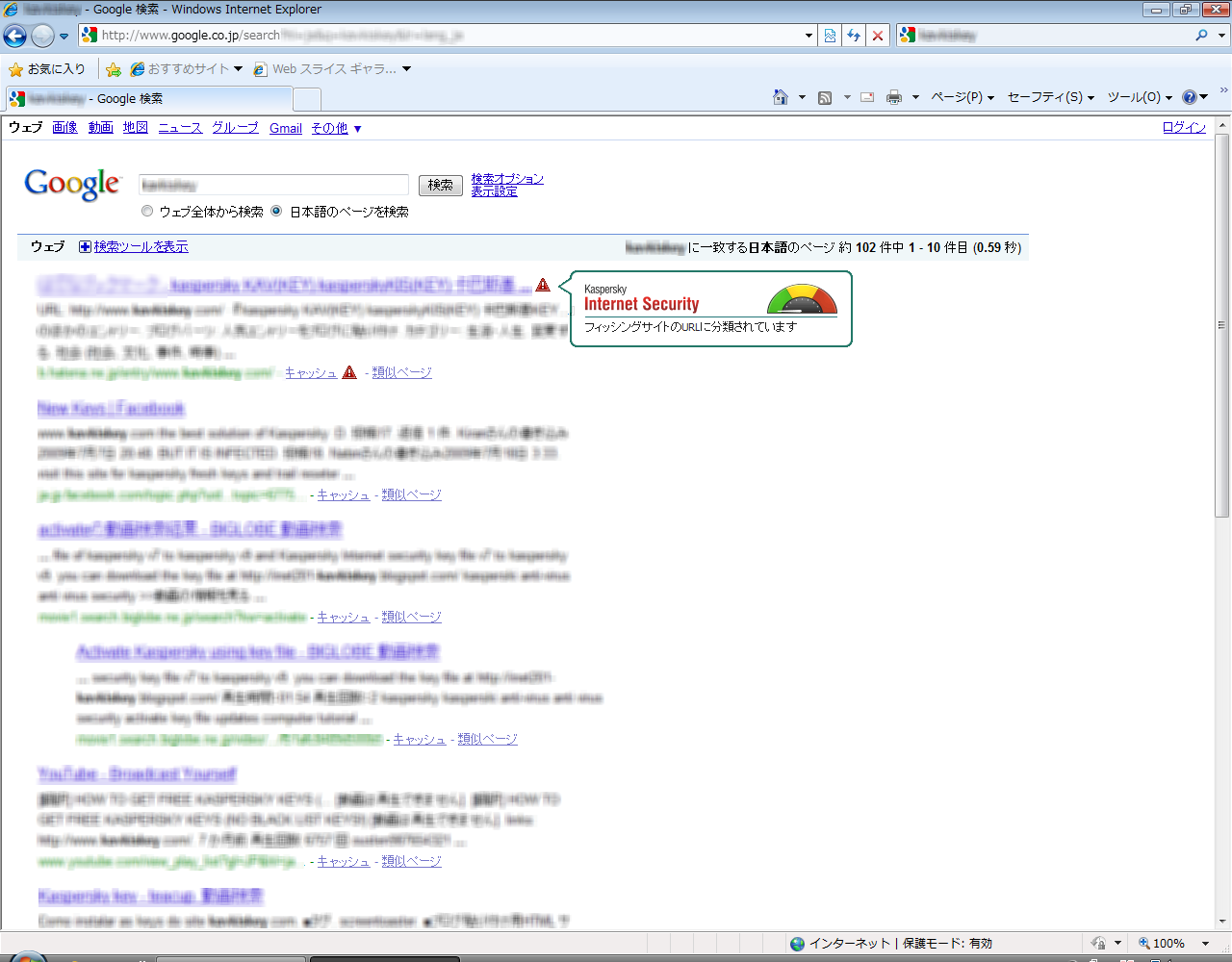1232x962 pixels.
Task: Expand 検索ツールを表示 plus icon
Action: (x=85, y=247)
